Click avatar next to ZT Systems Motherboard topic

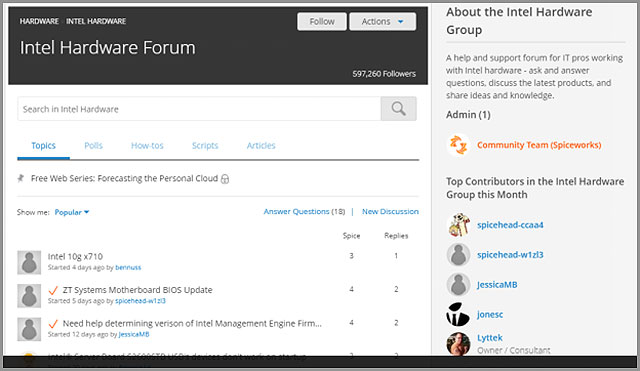pos(29,295)
